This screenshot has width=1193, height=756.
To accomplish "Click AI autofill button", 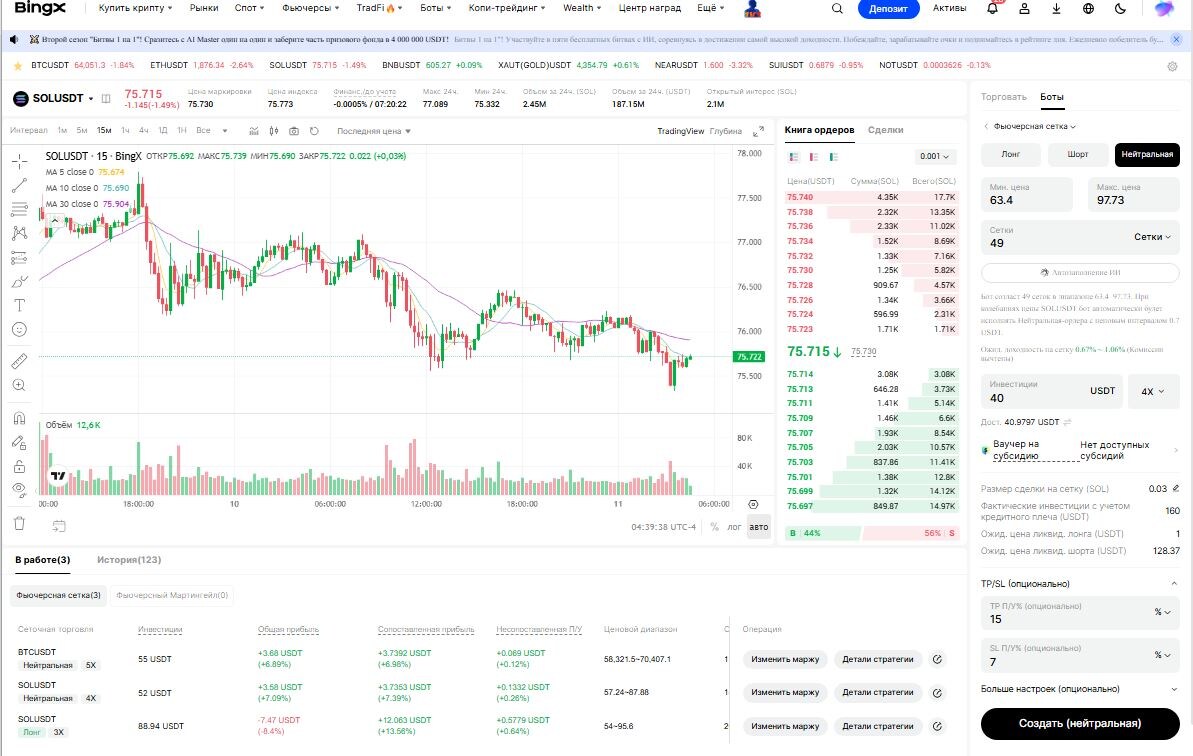I will 1080,272.
